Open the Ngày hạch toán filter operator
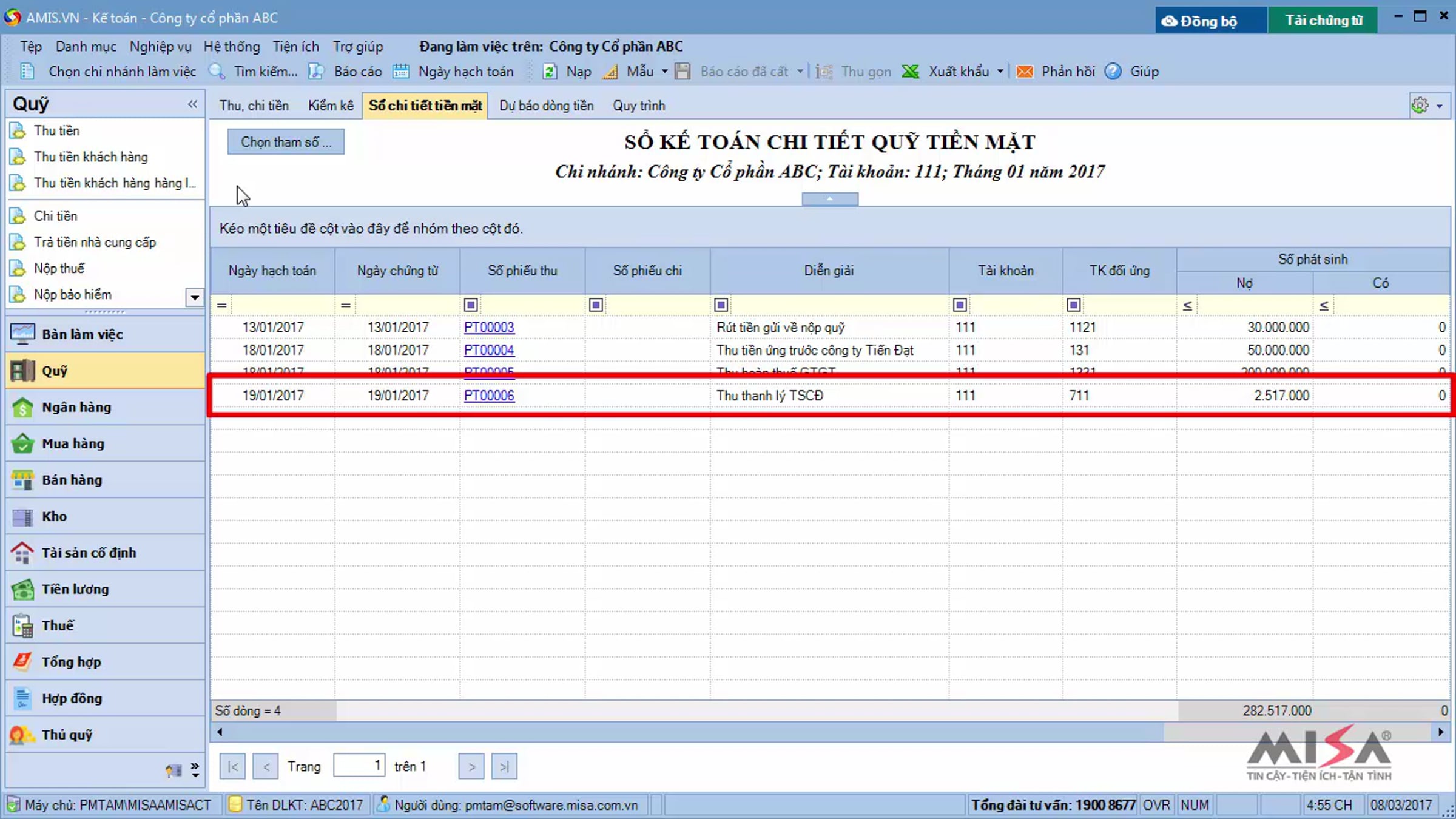 click(x=222, y=305)
